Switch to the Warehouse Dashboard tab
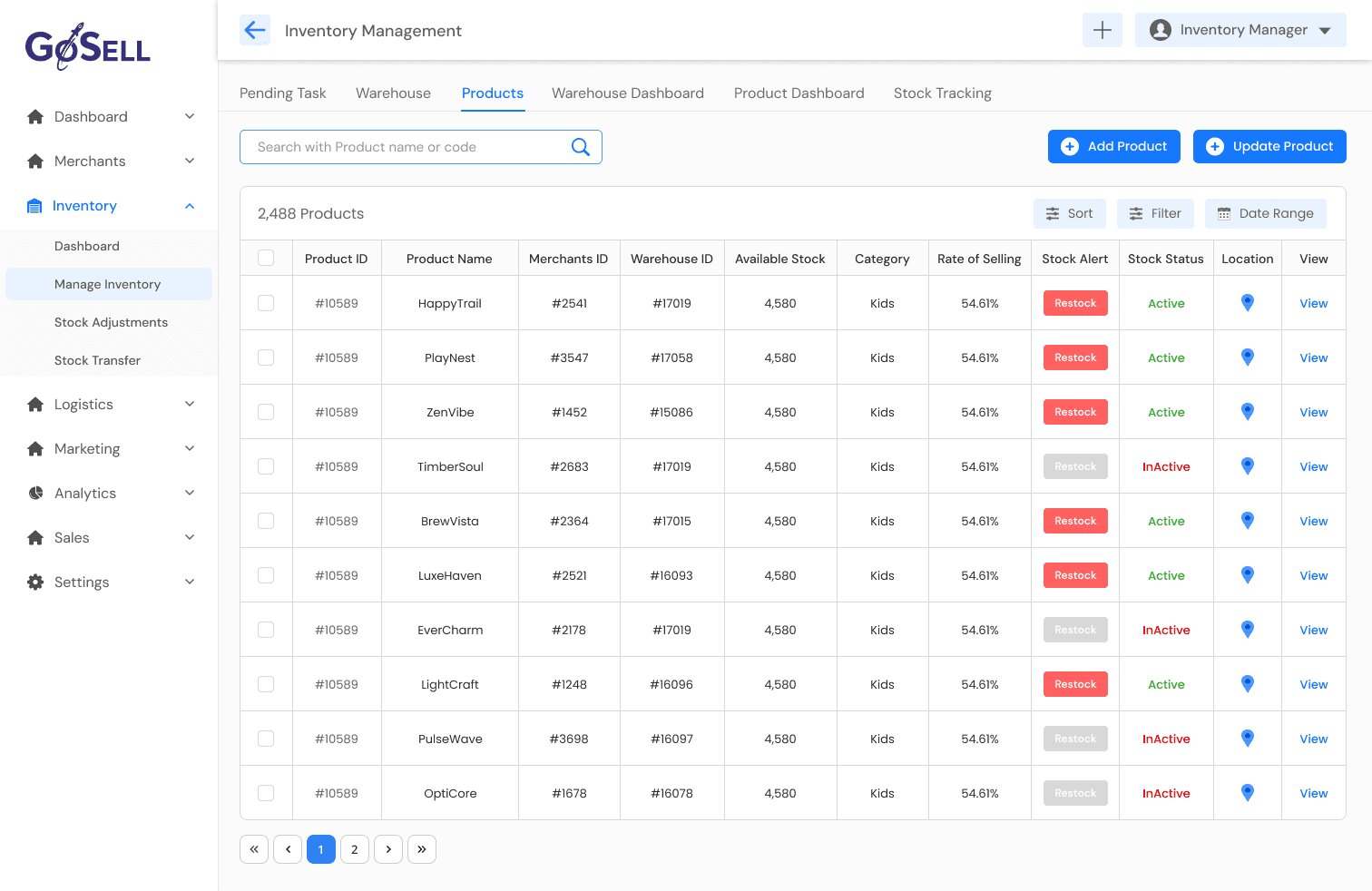 [x=628, y=93]
